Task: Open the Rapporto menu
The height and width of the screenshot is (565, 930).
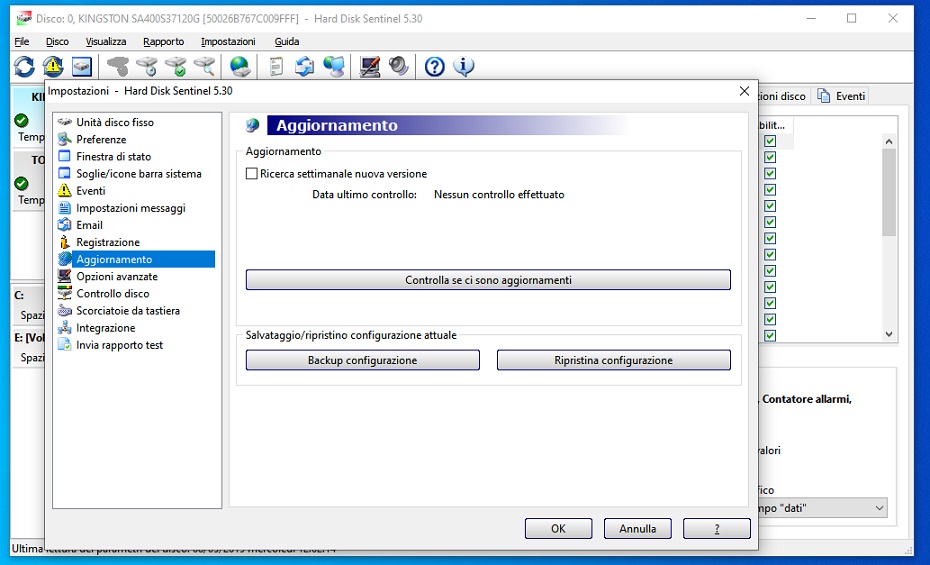Action: pyautogui.click(x=163, y=42)
